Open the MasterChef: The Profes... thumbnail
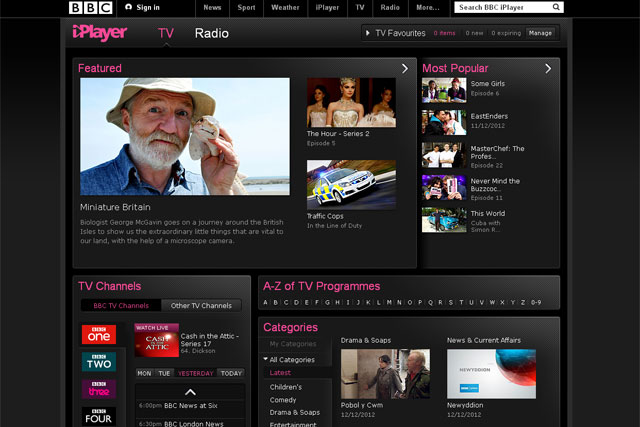 (444, 155)
